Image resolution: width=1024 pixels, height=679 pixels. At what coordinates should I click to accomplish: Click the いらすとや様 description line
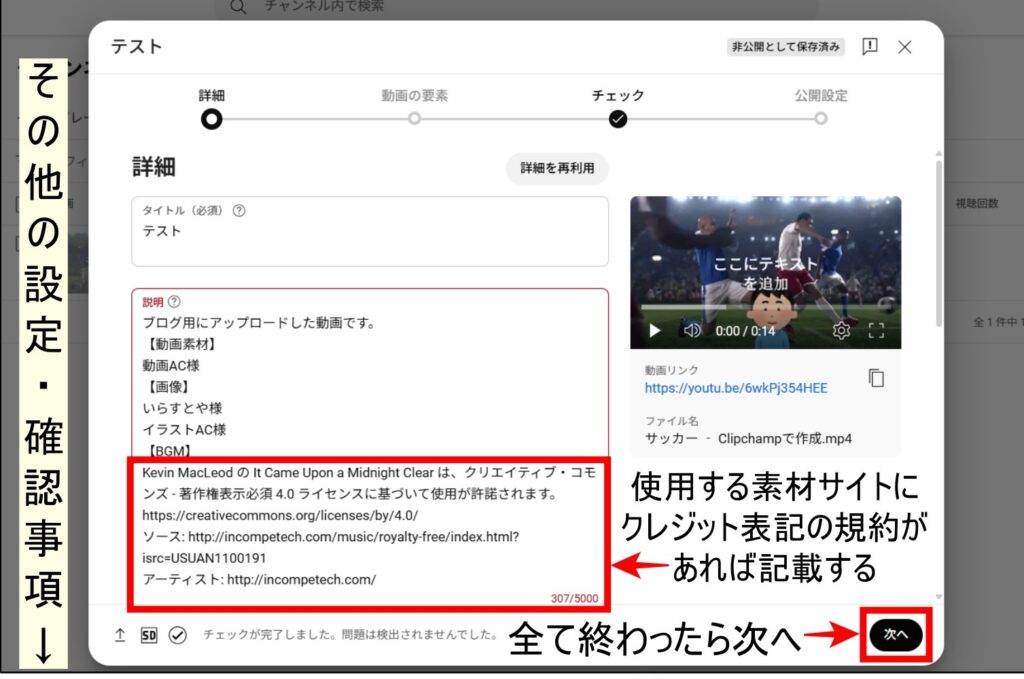click(x=182, y=408)
